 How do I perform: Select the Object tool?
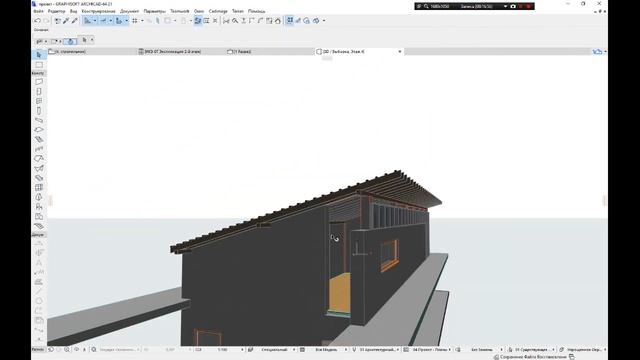39,207
